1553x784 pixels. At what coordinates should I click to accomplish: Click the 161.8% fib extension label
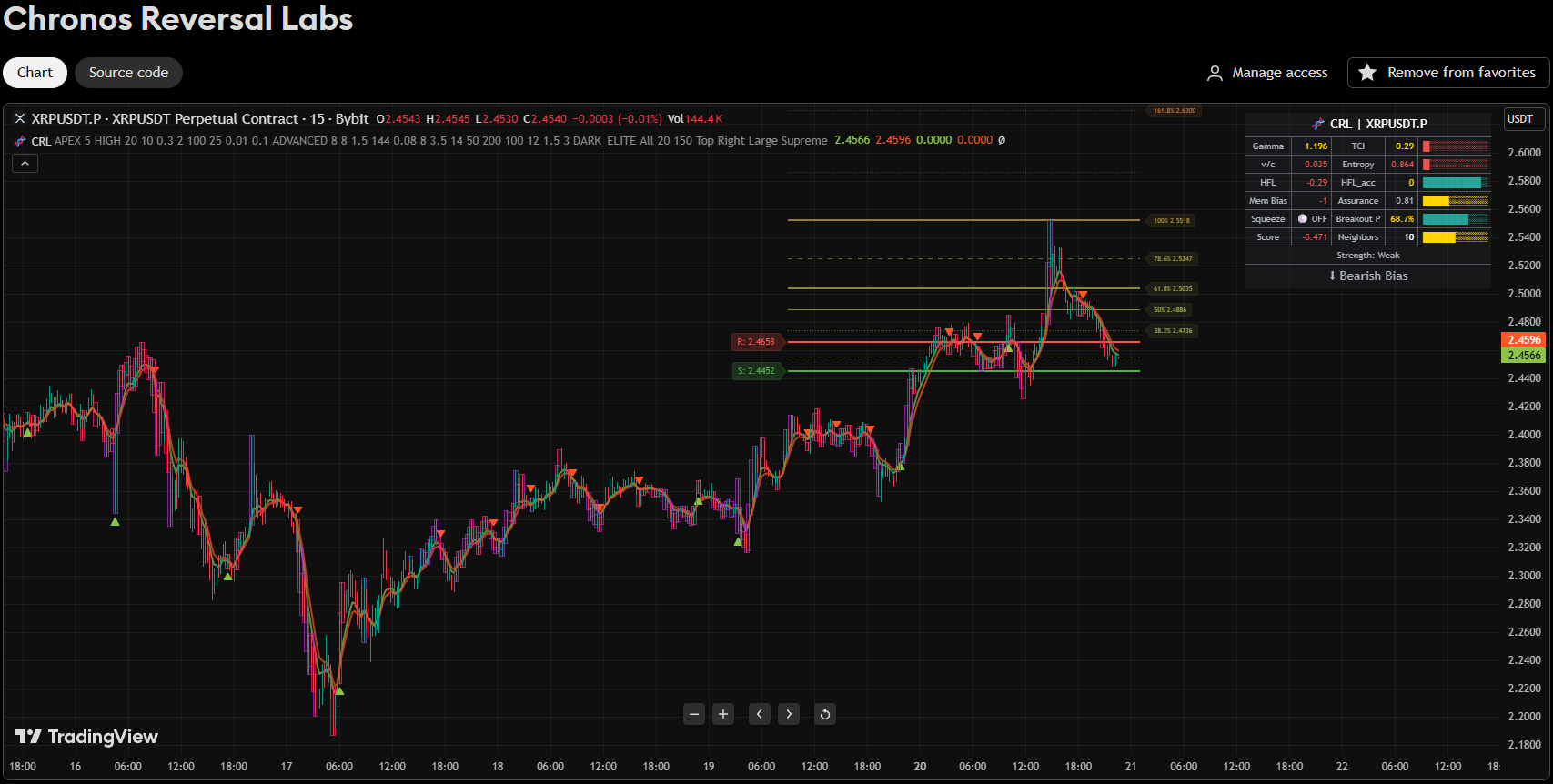[1174, 111]
